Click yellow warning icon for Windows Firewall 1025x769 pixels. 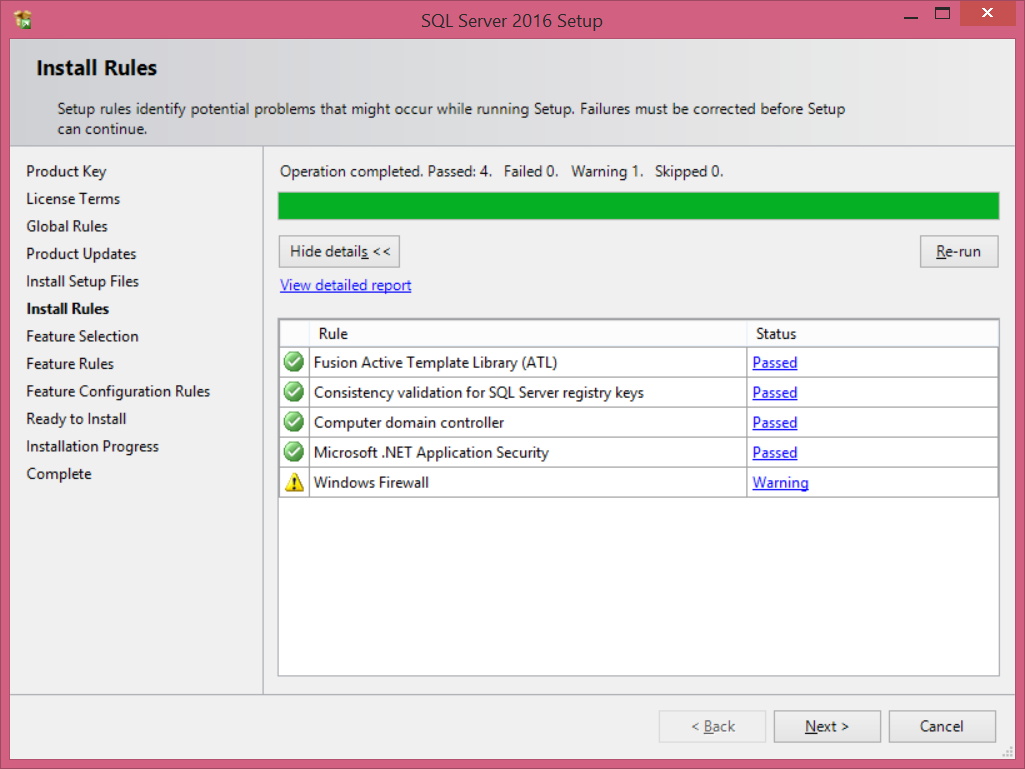click(294, 482)
